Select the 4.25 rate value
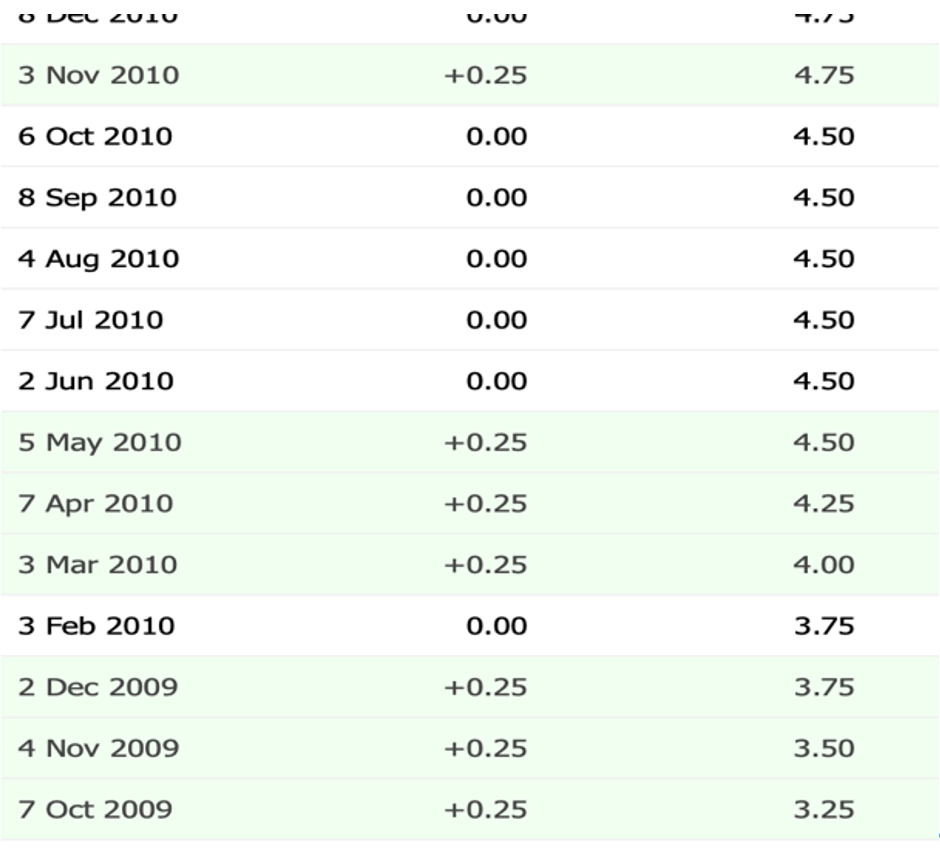This screenshot has height=848, width=940. click(824, 503)
